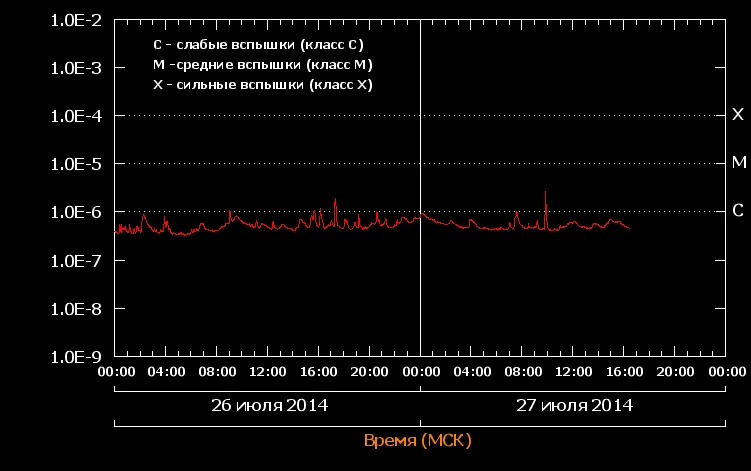Click the '26 июля 2014' date label
The image size is (751, 471).
click(x=270, y=405)
